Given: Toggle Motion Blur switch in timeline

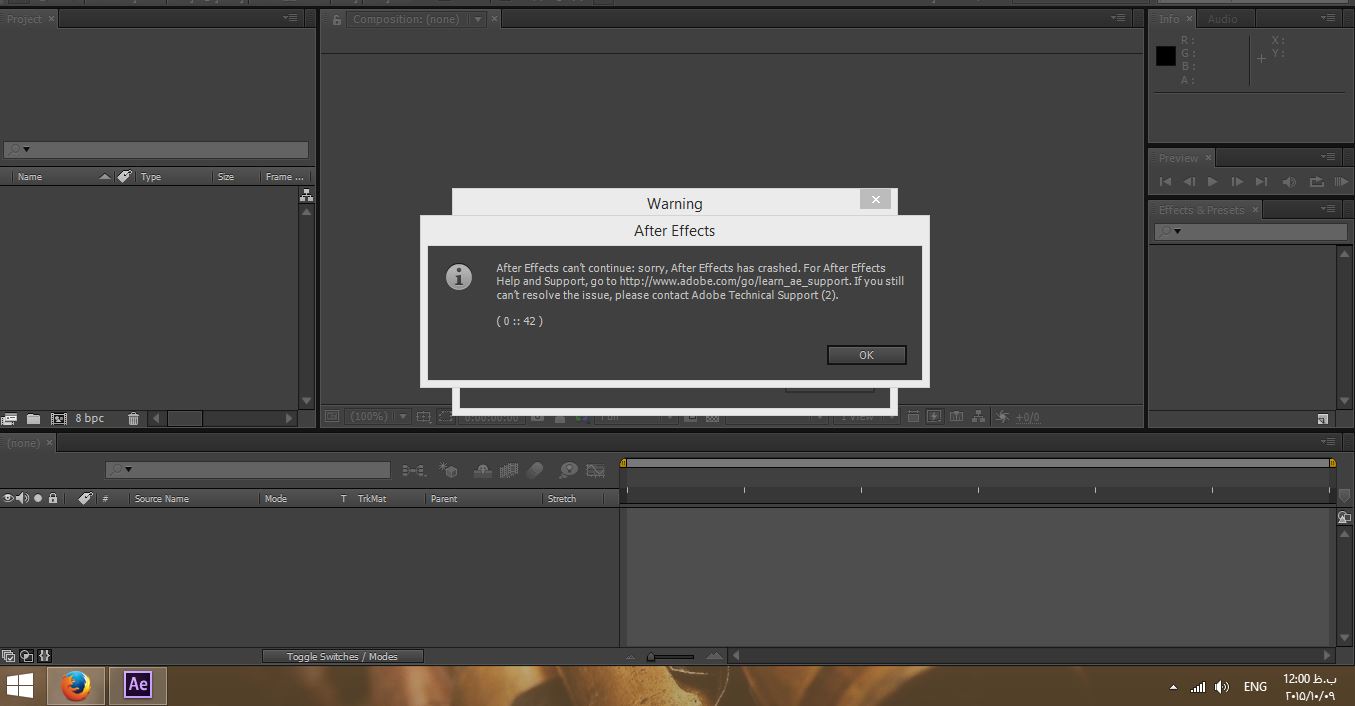Looking at the screenshot, I should (x=535, y=469).
